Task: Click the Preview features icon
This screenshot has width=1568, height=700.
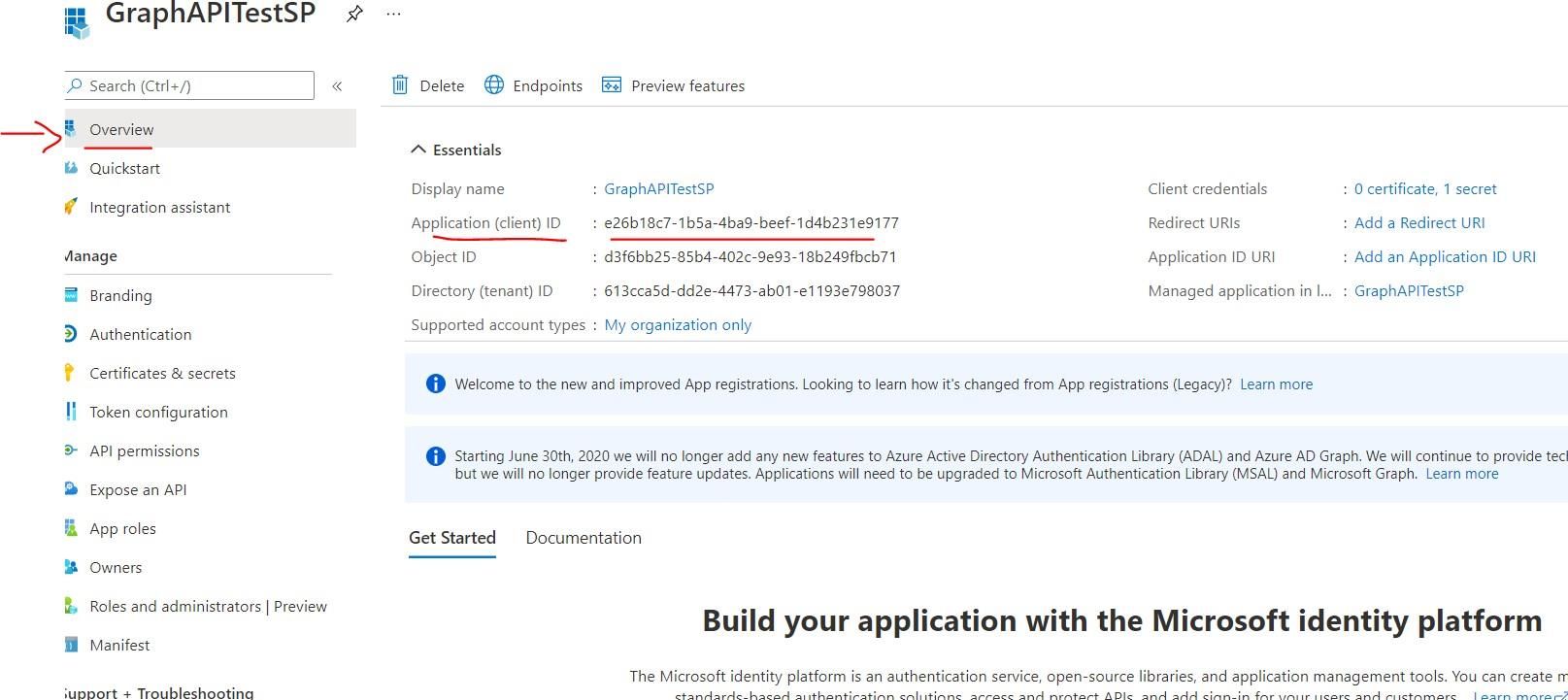Action: click(x=612, y=85)
